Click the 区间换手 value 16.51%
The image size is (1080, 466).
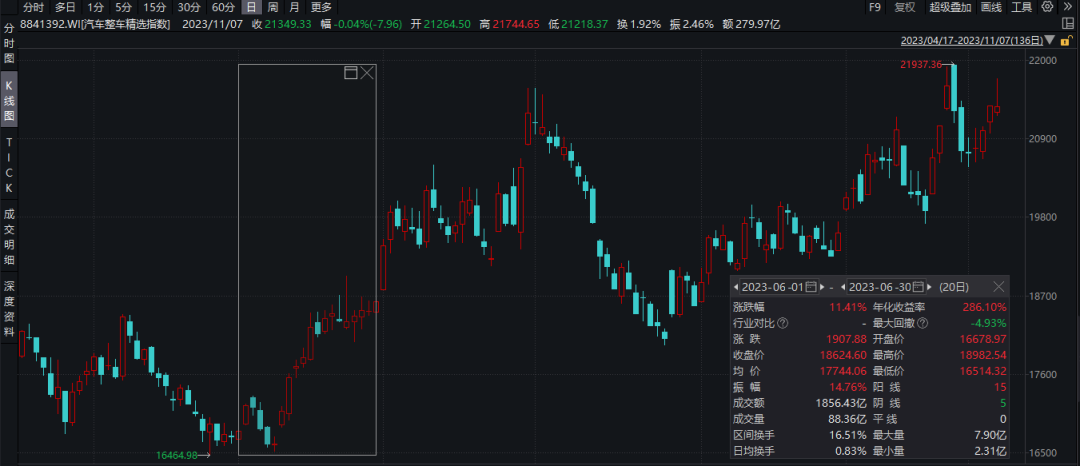pos(849,435)
